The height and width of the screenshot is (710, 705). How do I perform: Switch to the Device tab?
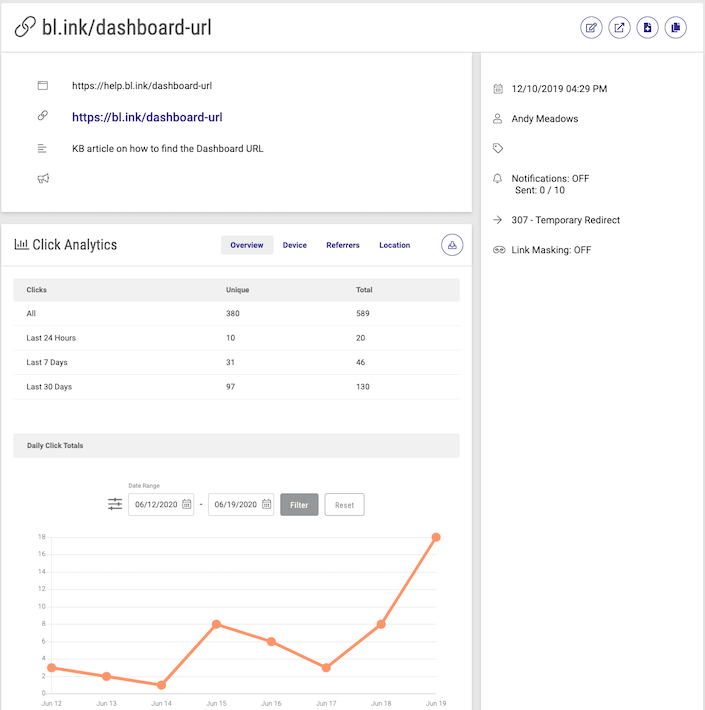point(295,245)
